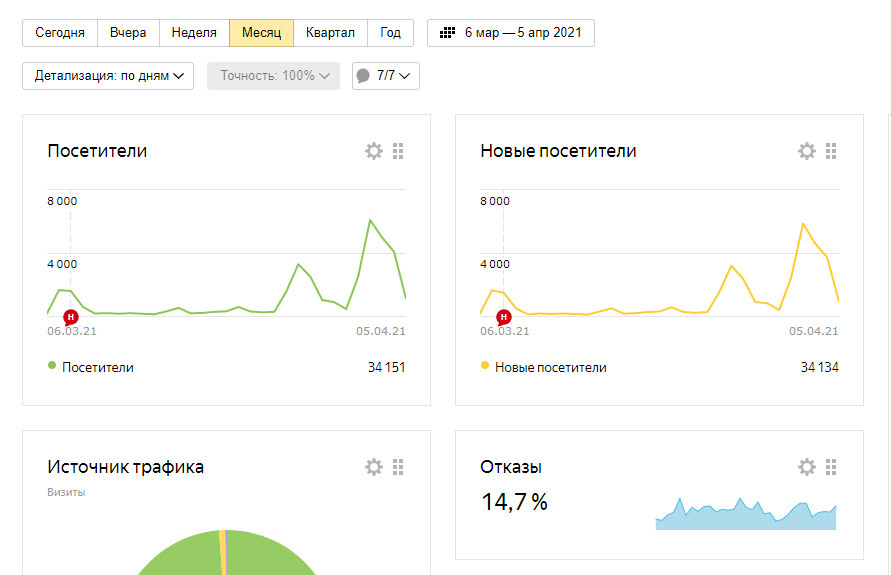Click the annotations comment bubble icon

click(363, 76)
